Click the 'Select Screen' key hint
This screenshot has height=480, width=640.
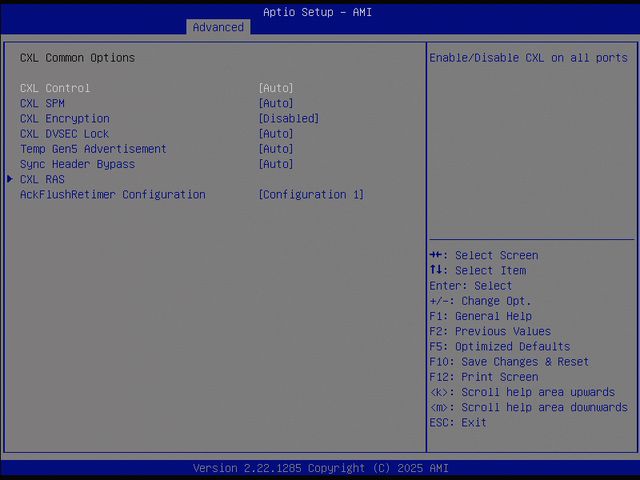(484, 255)
